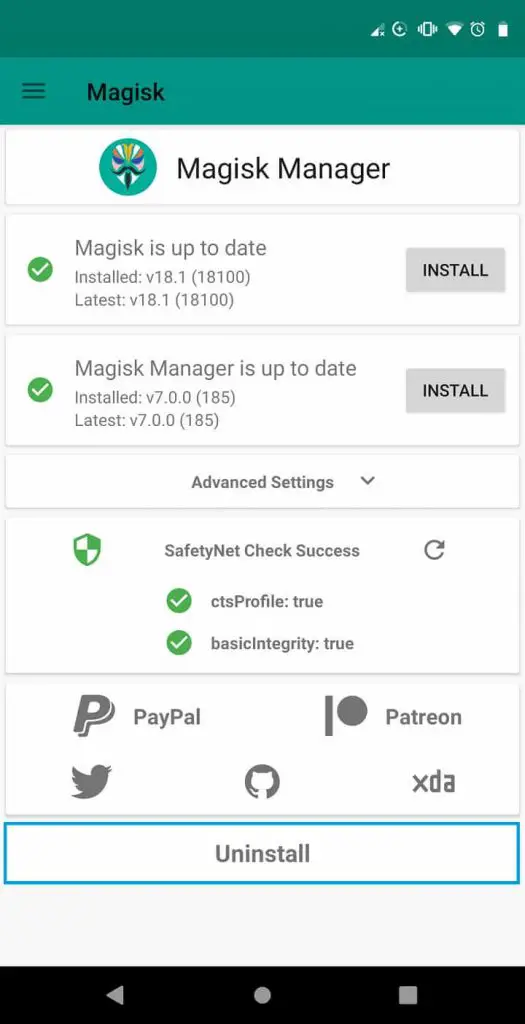525x1024 pixels.
Task: Open the Twitter bird link
Action: tap(91, 782)
